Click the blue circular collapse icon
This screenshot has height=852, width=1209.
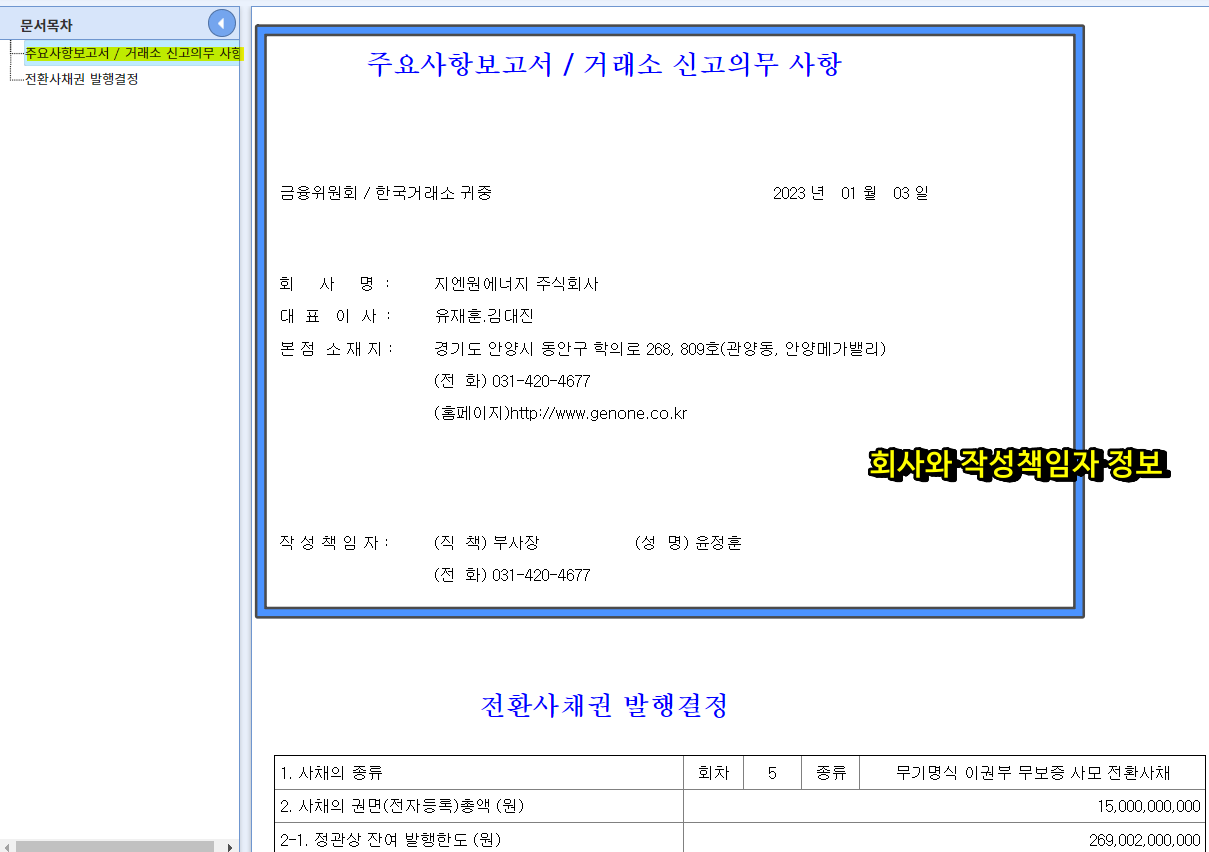(221, 23)
